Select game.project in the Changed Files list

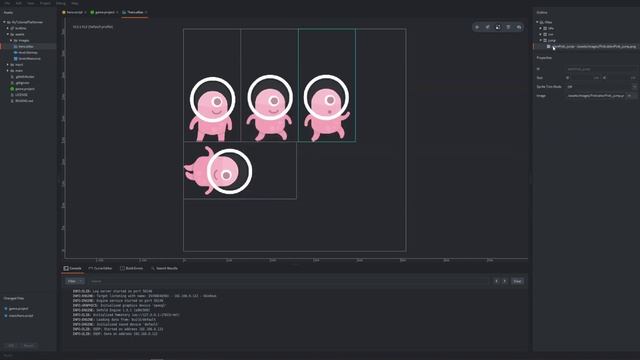point(18,309)
